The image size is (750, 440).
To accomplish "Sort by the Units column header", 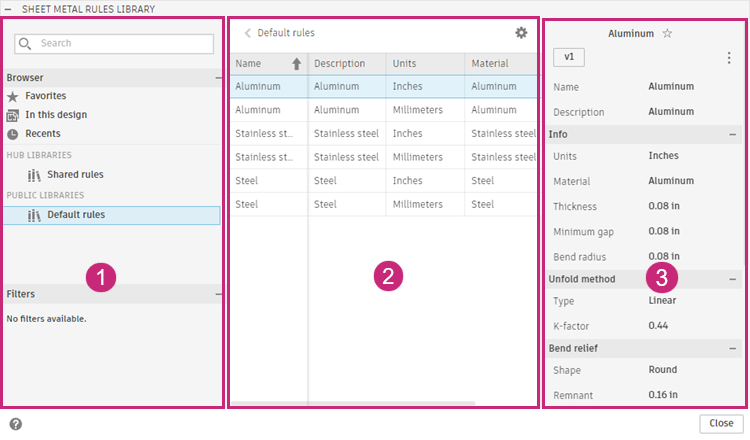I will pyautogui.click(x=425, y=64).
